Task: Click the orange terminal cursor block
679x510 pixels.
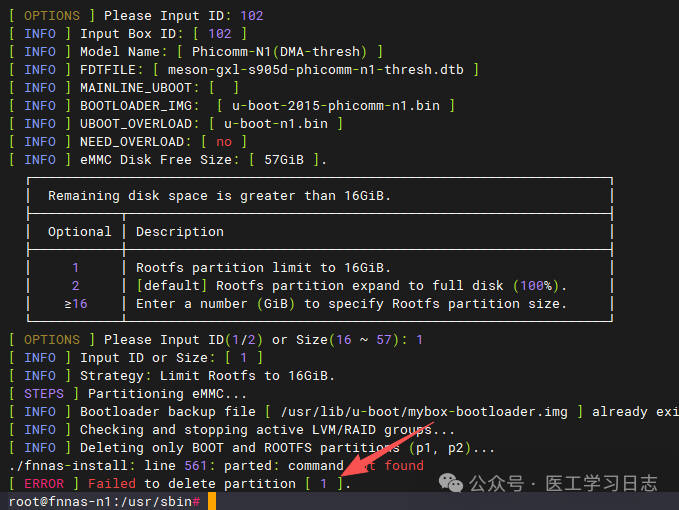Action: [x=211, y=502]
